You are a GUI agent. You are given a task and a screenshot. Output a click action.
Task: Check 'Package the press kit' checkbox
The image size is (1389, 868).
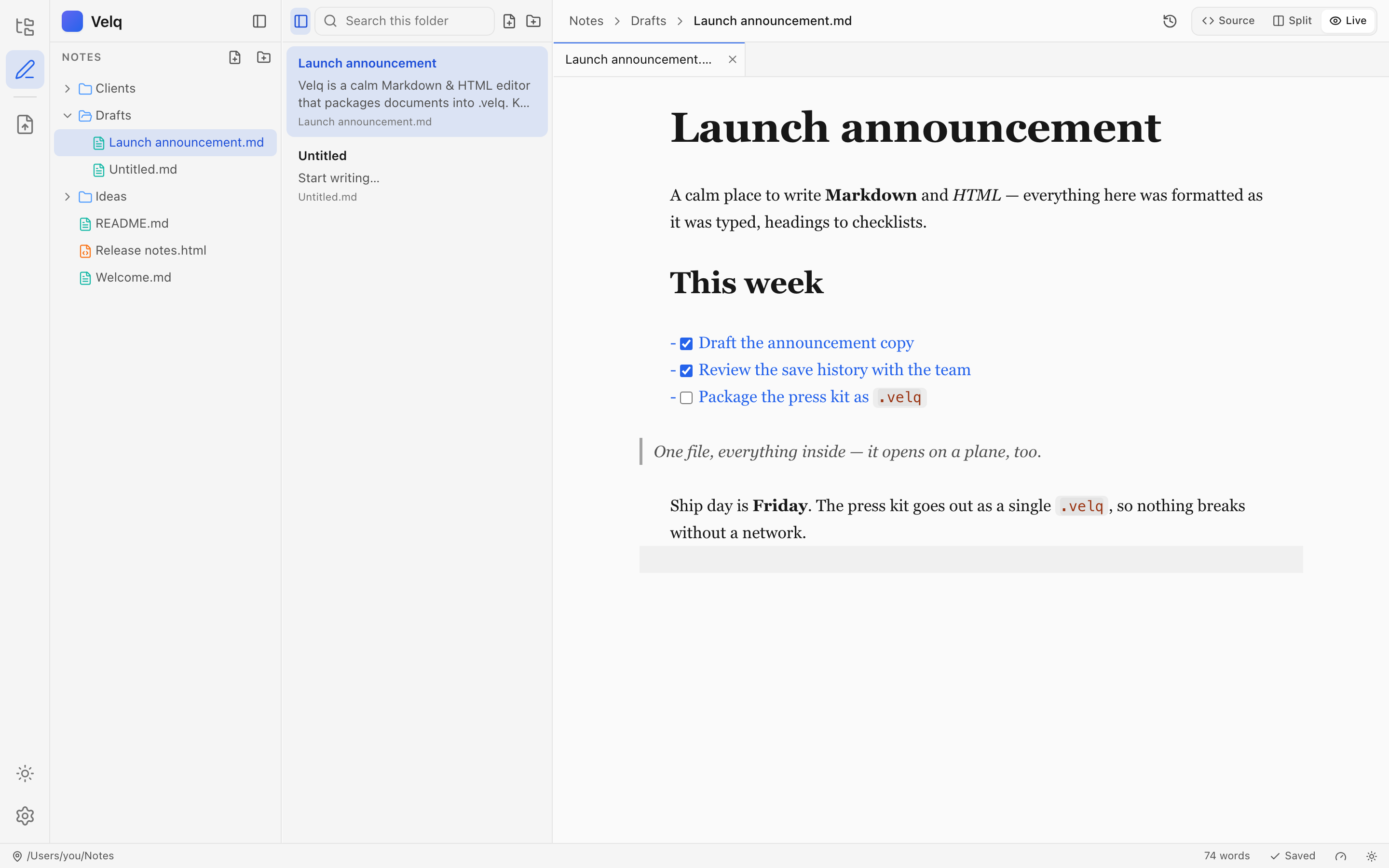pos(686,398)
